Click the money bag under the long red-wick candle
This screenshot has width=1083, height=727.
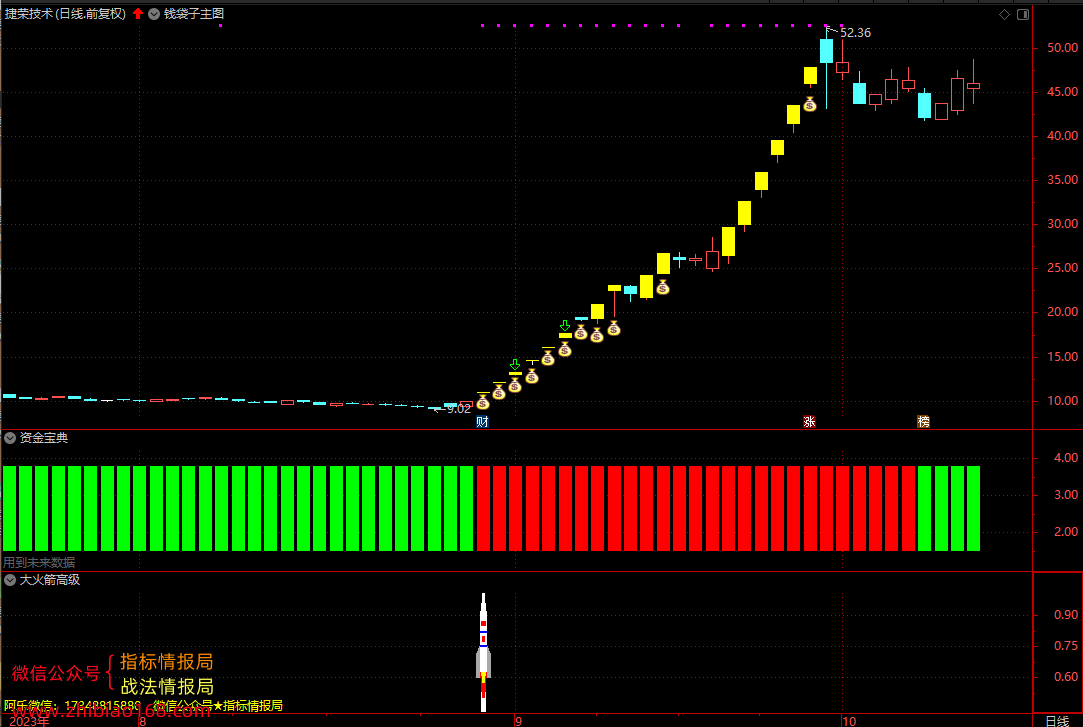614,329
